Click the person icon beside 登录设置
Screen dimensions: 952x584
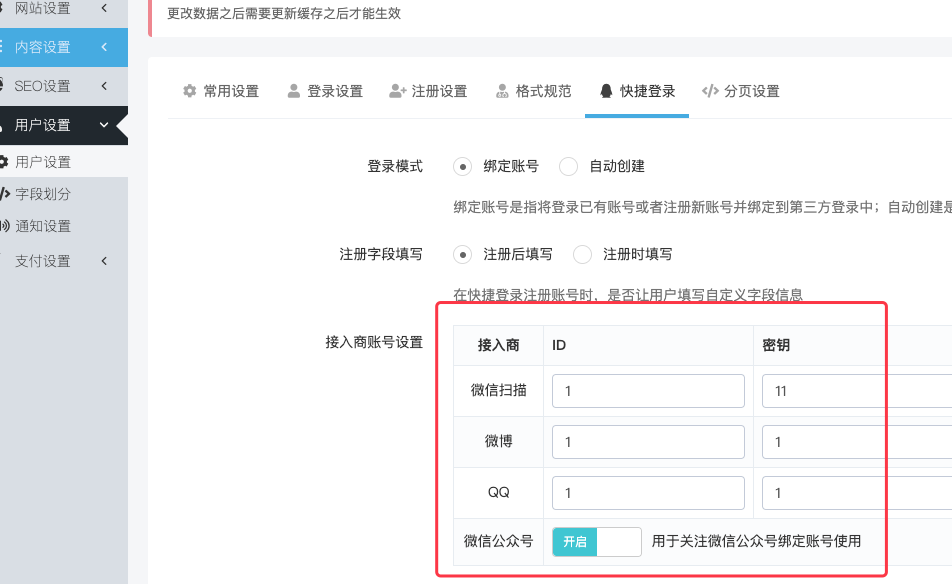(x=294, y=91)
